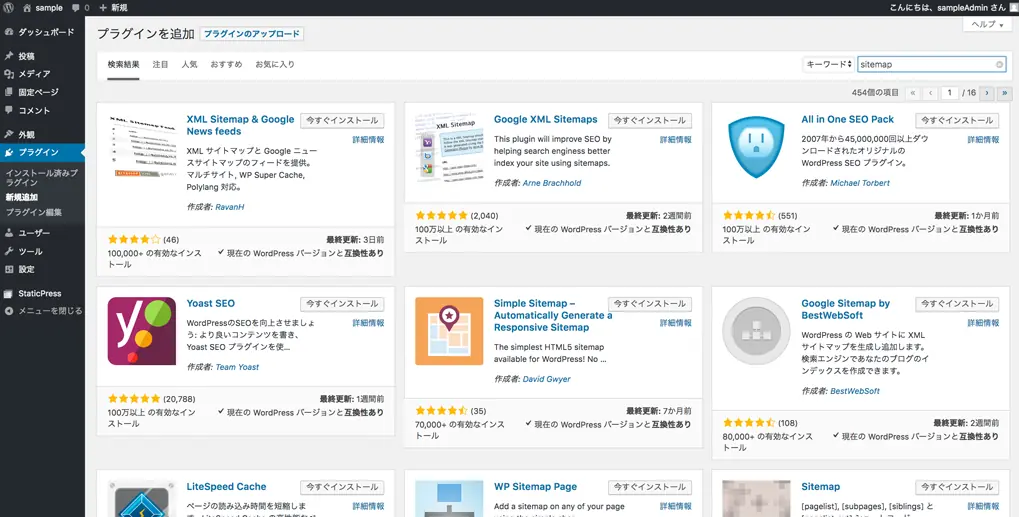Clear the sitemap search field
Image resolution: width=1019 pixels, height=517 pixels.
[1000, 64]
